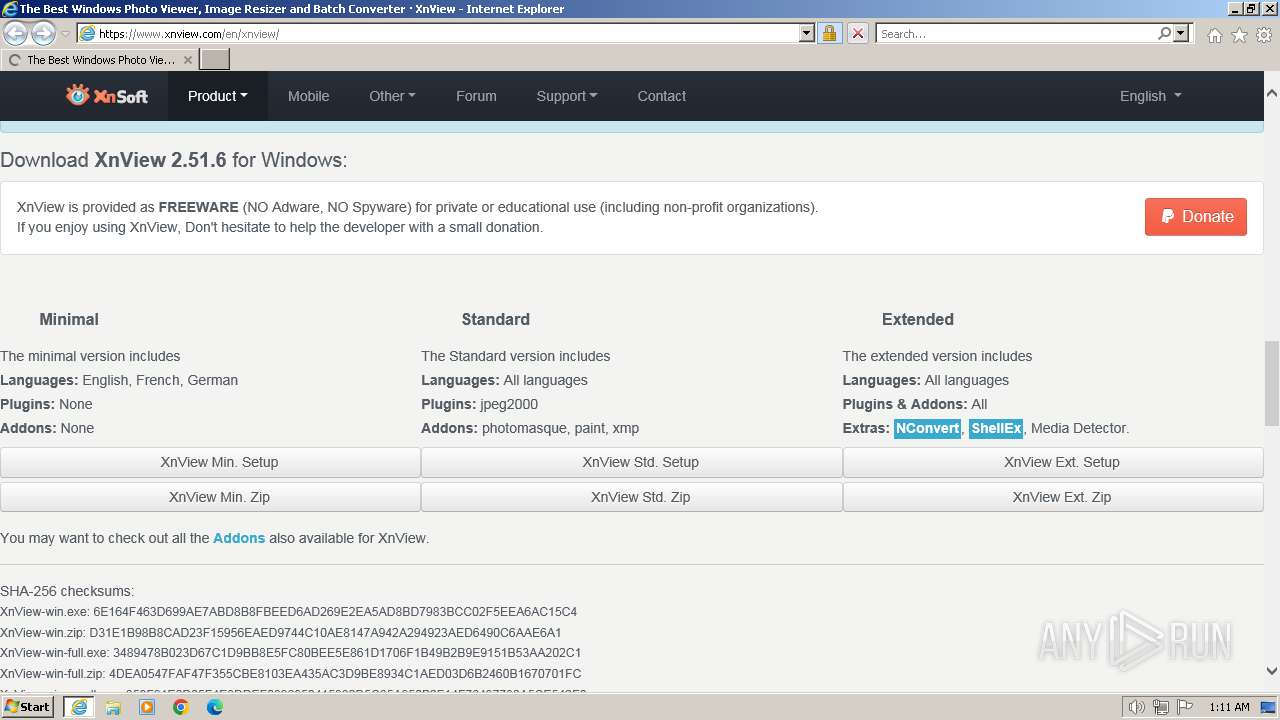This screenshot has width=1280, height=720.
Task: Open the search provider dropdown arrow
Action: click(x=1181, y=33)
